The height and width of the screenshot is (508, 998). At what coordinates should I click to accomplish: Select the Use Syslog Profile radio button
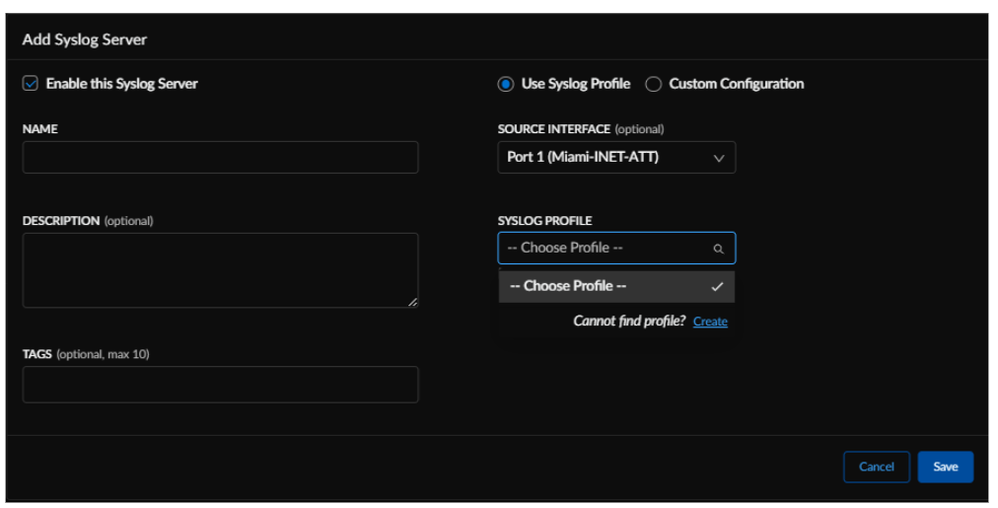coord(505,84)
